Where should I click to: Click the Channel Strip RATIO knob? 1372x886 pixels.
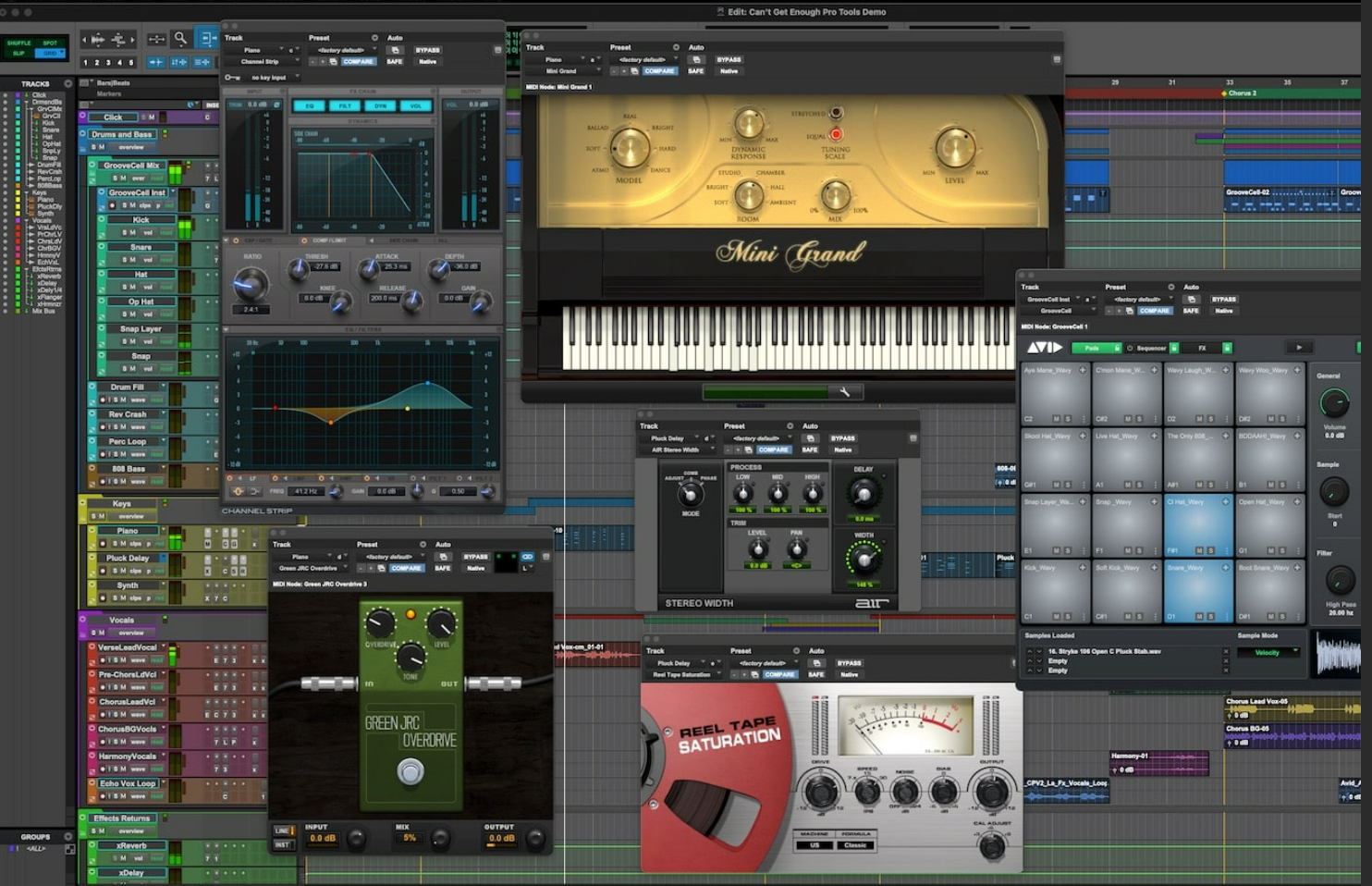251,284
